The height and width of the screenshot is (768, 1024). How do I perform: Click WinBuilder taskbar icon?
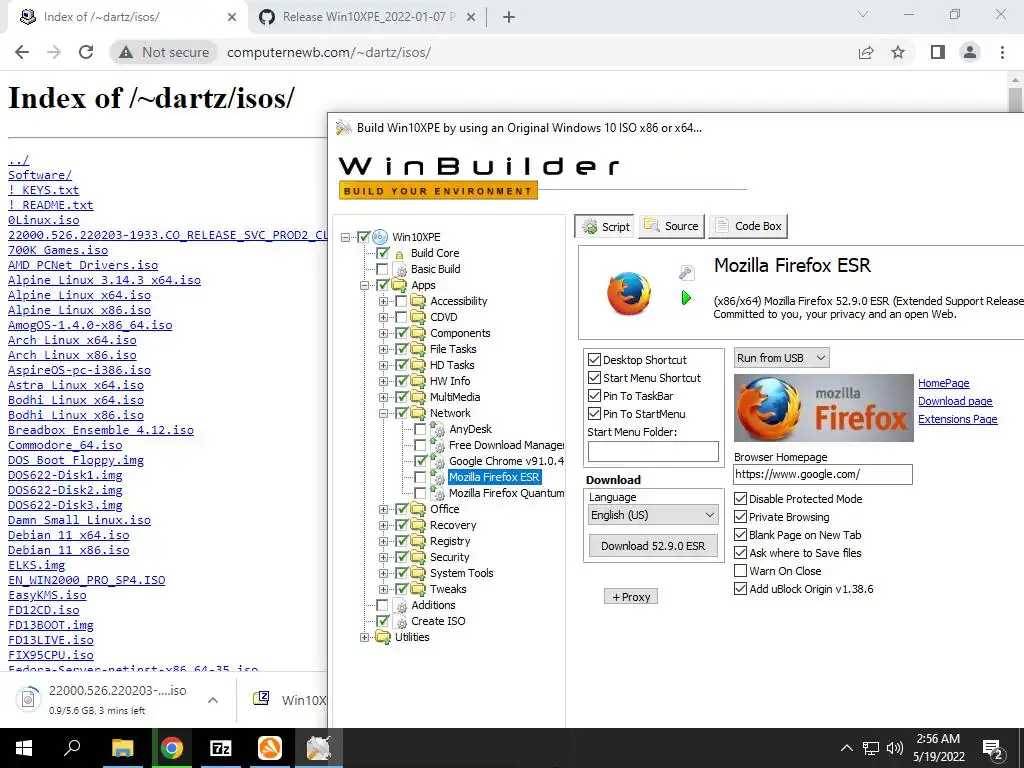319,748
